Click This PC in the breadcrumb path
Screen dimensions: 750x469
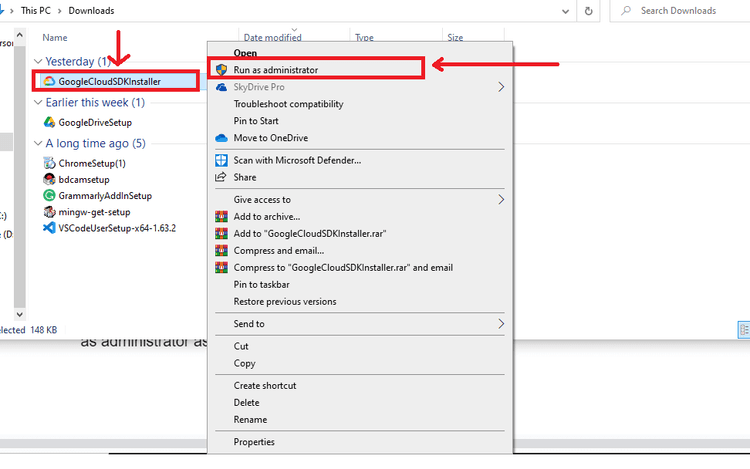click(x=37, y=11)
